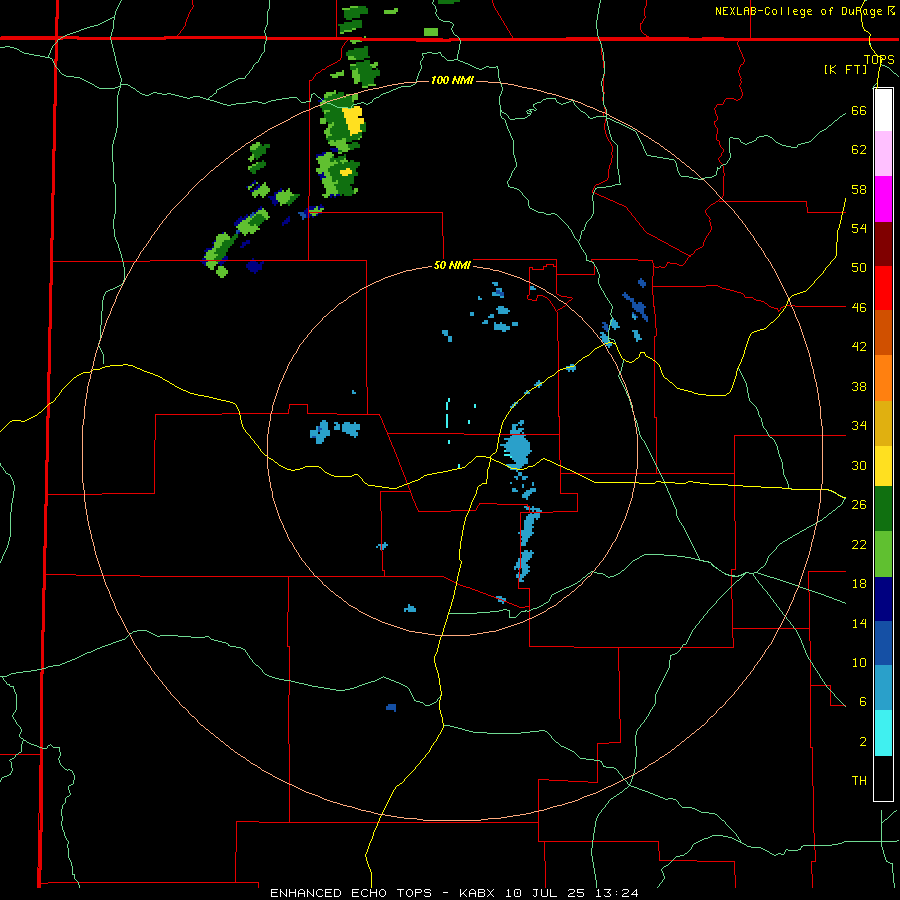Select the gold swatch on the legend
This screenshot has height=900, width=900.
point(883,423)
